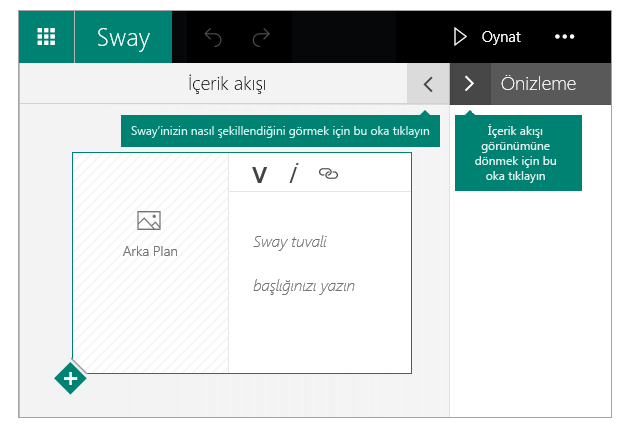This screenshot has height=430, width=629.
Task: Add a background image via picture icon
Action: (x=149, y=220)
